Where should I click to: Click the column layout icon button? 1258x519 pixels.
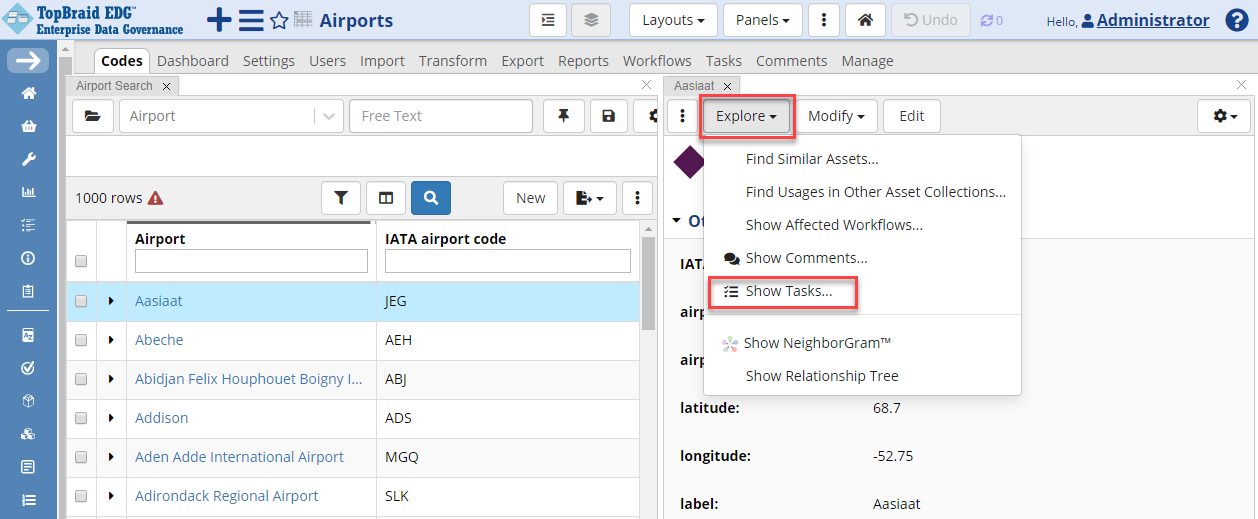(x=386, y=198)
